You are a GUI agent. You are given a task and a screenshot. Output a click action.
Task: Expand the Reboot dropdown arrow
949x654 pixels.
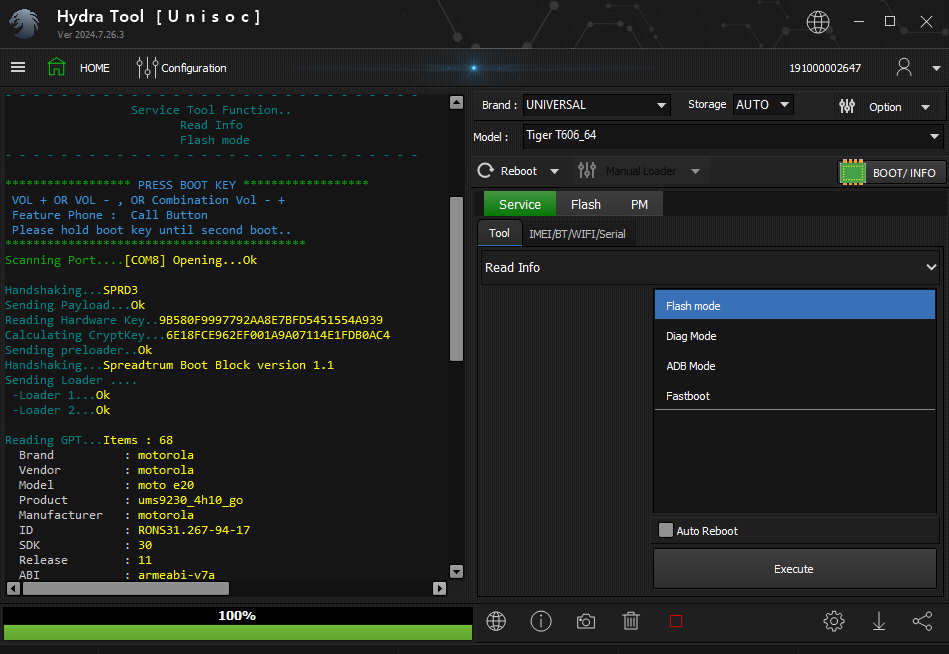[x=554, y=172]
